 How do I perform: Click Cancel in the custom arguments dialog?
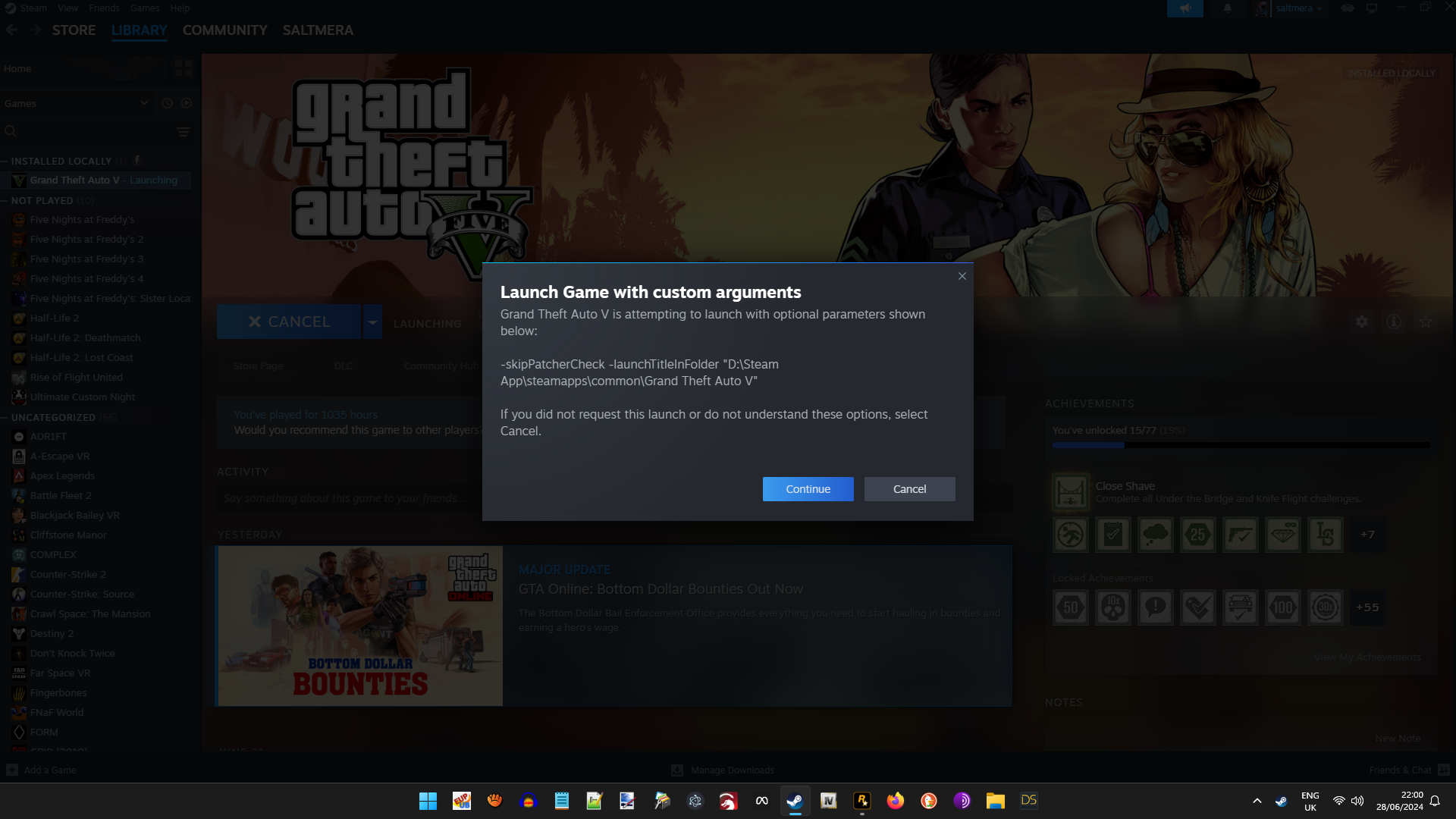[909, 489]
